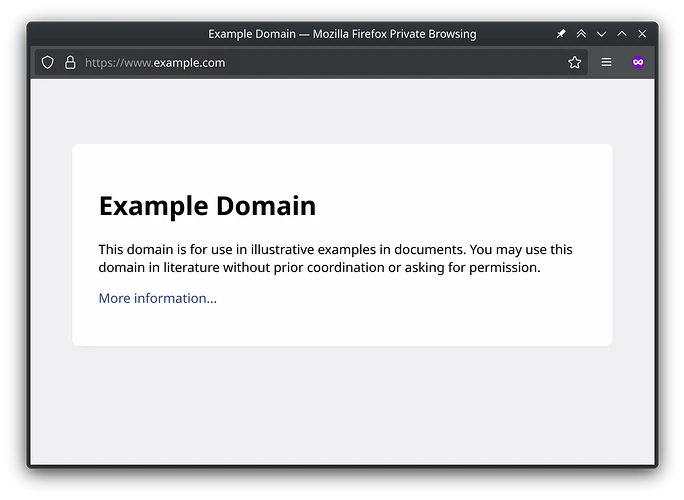Close the Firefox private browsing window

(642, 34)
